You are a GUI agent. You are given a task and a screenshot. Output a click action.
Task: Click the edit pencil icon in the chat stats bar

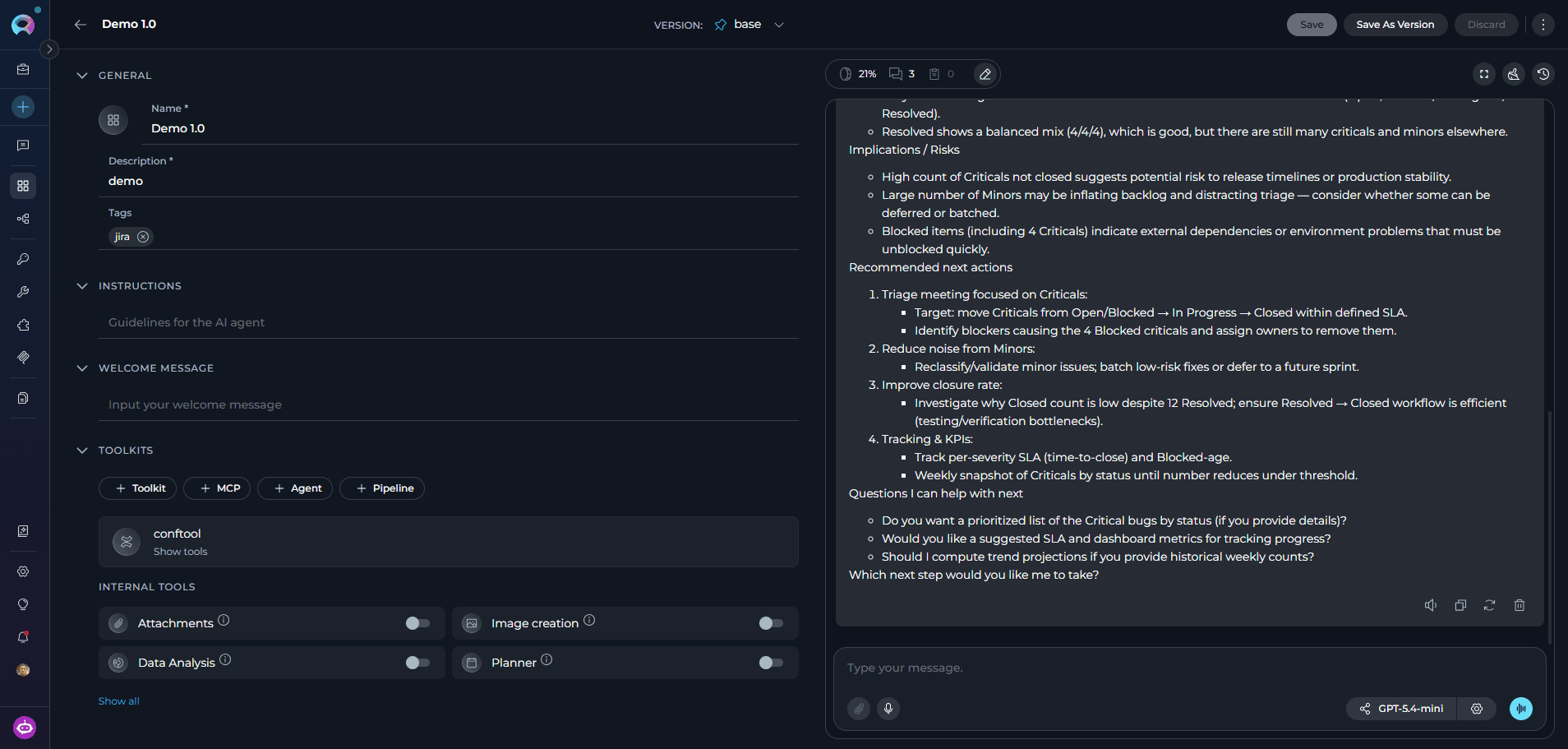pos(985,74)
